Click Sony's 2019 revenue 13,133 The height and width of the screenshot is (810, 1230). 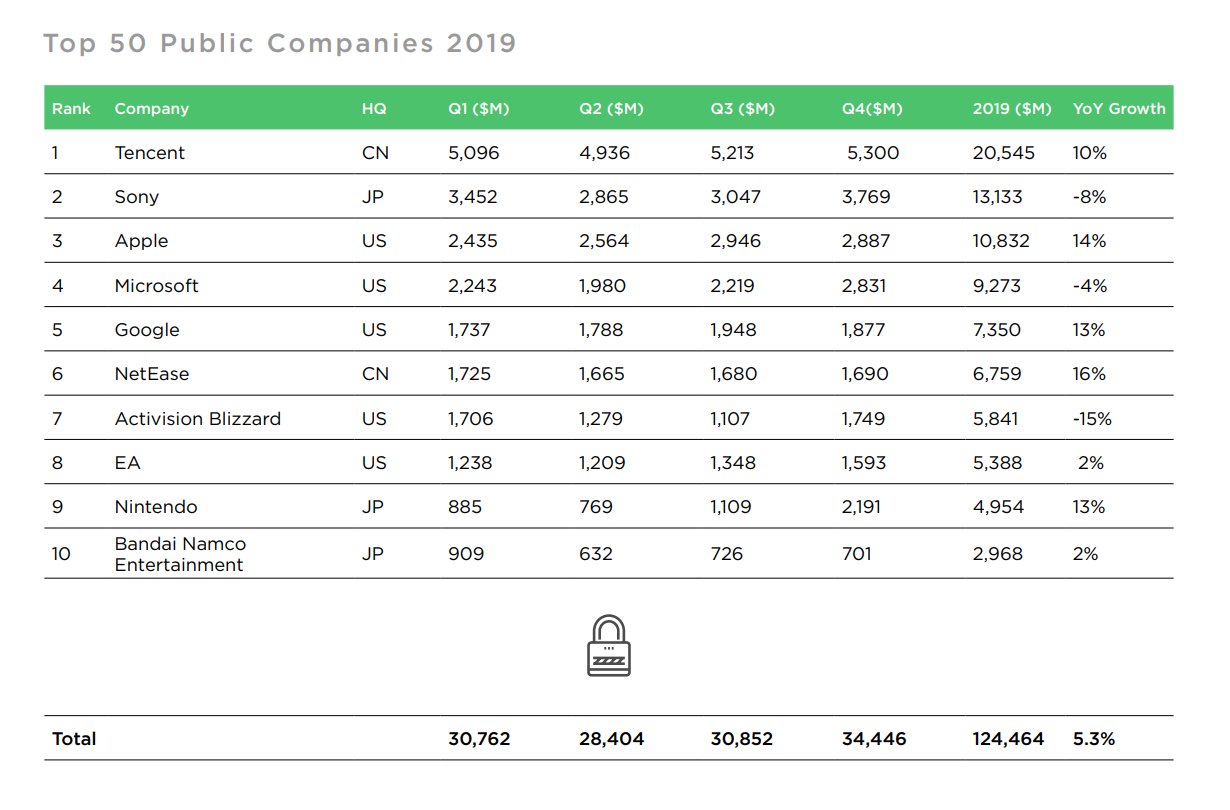pyautogui.click(x=998, y=197)
